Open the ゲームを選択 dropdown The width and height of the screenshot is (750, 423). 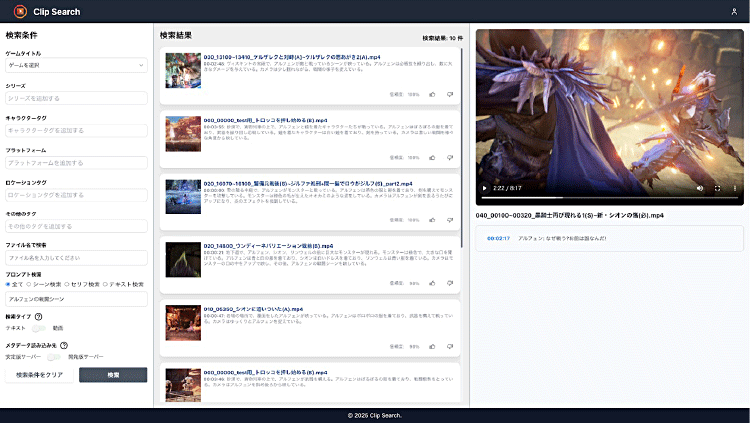[77, 65]
